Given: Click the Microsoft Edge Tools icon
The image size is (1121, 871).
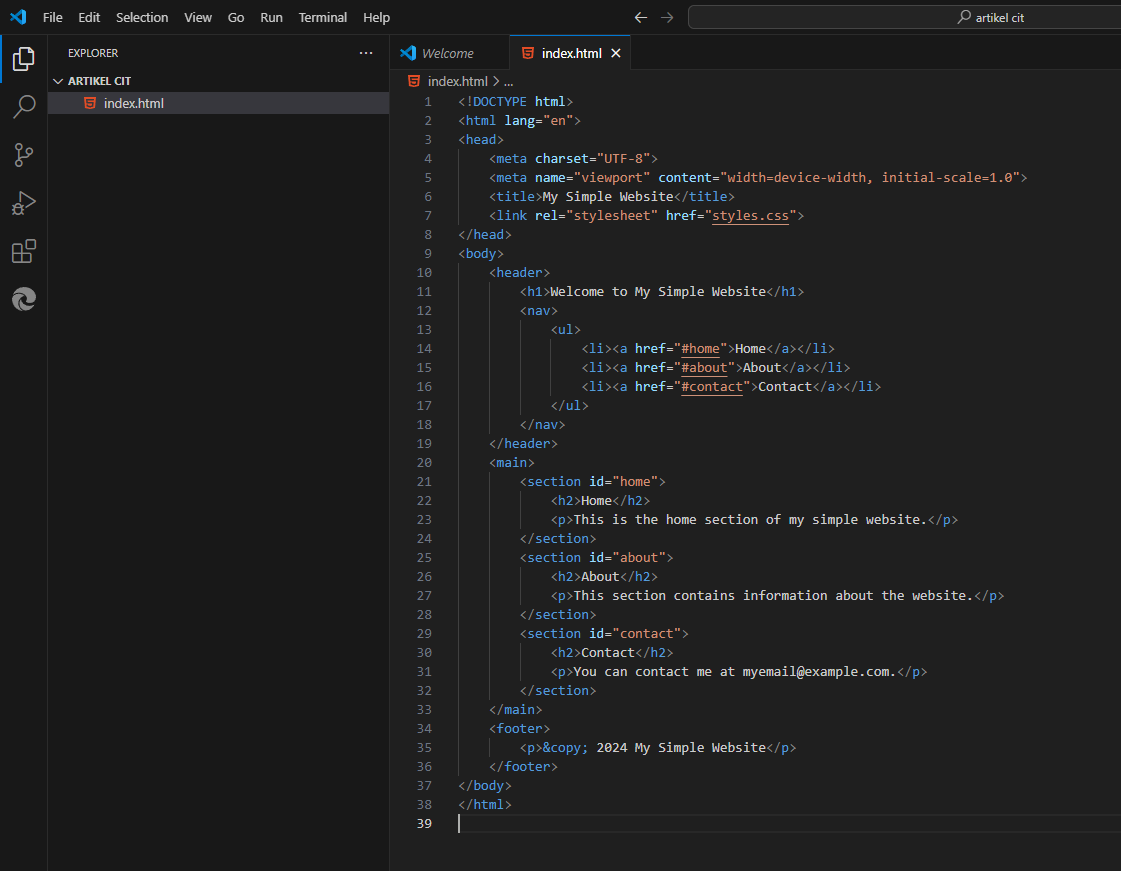Looking at the screenshot, I should click(23, 299).
